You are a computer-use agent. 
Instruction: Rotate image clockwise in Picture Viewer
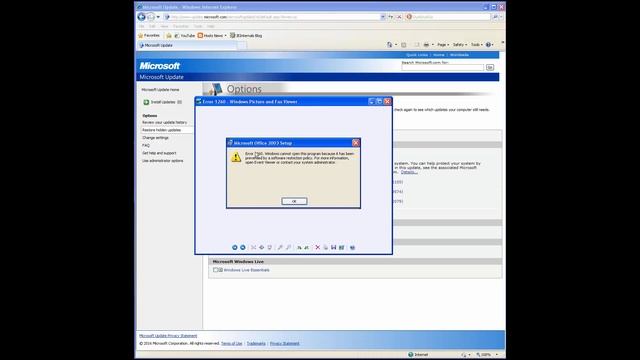(x=299, y=247)
